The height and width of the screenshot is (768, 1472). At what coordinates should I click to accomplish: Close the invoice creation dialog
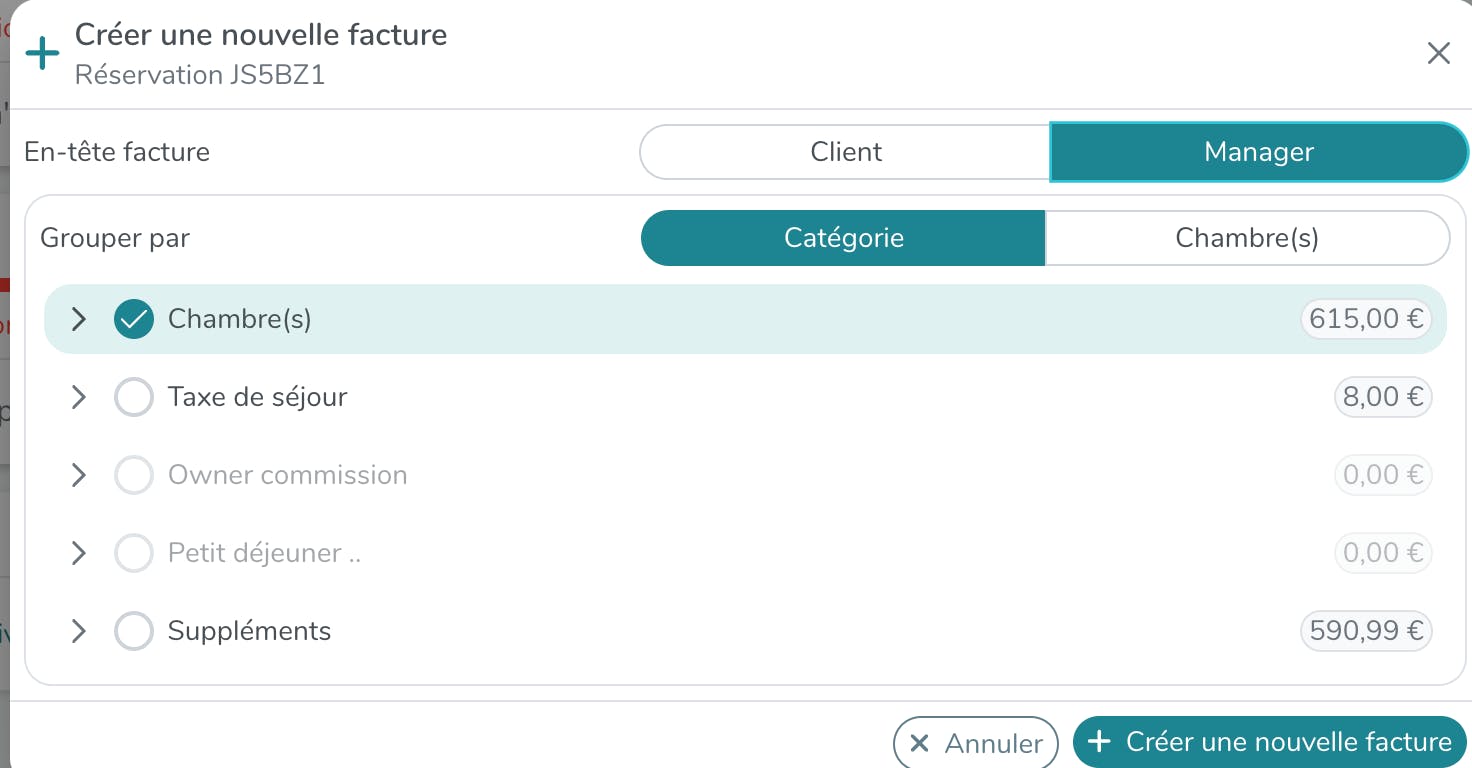[x=1438, y=54]
